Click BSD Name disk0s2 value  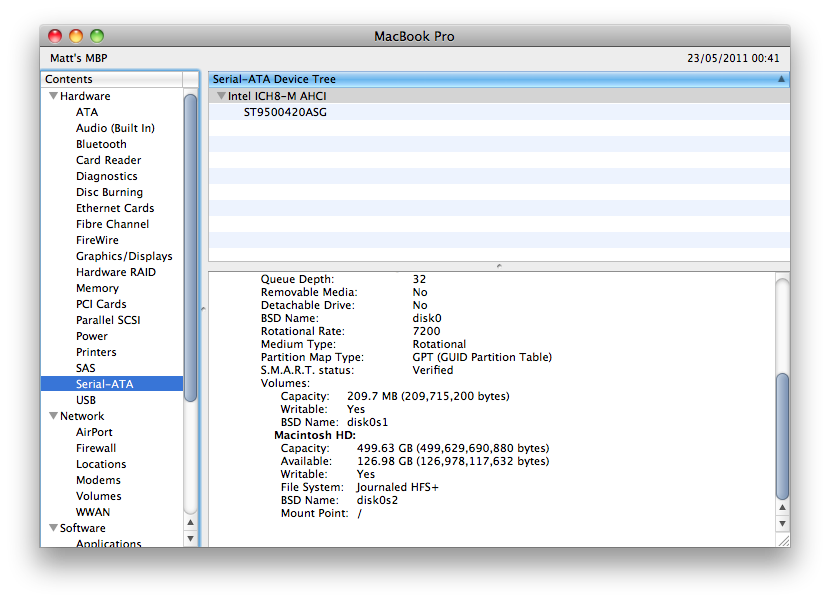coord(377,500)
